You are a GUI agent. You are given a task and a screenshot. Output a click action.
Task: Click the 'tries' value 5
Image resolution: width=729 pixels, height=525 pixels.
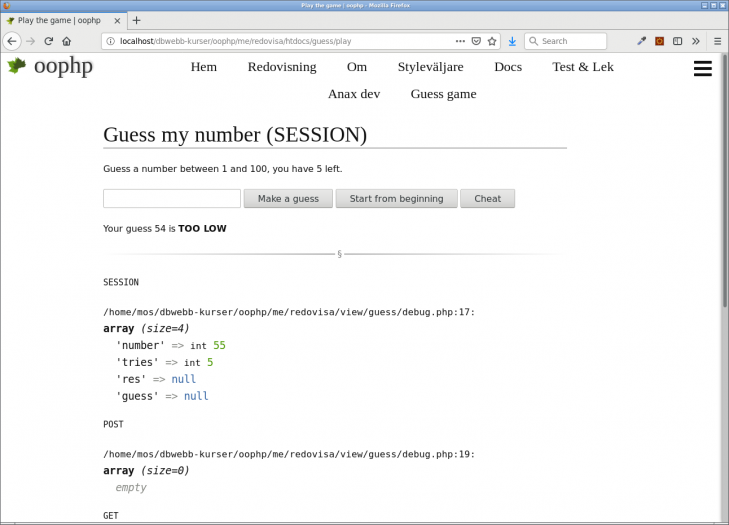tap(210, 362)
